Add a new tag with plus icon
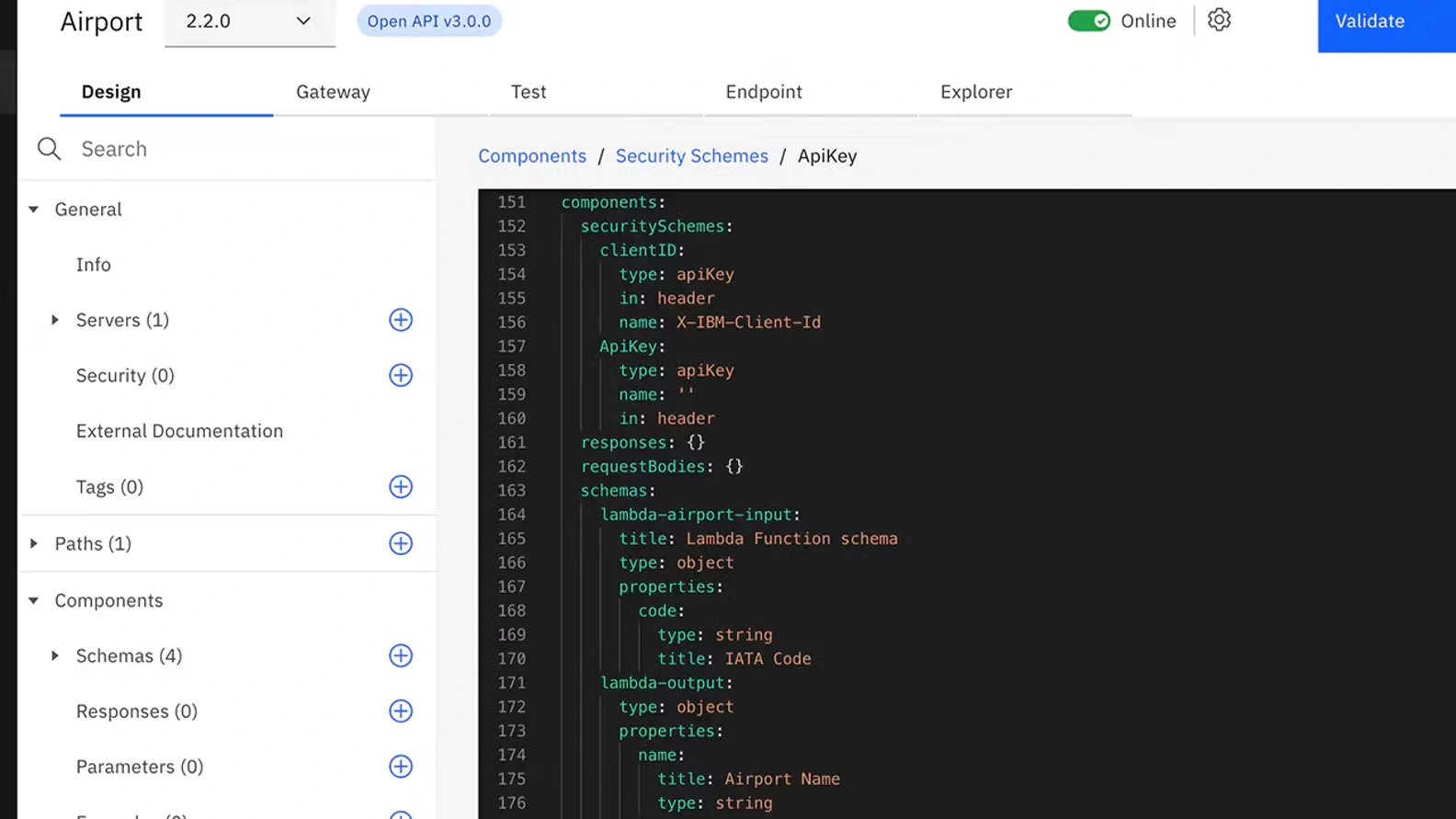This screenshot has width=1456, height=819. pyautogui.click(x=401, y=487)
